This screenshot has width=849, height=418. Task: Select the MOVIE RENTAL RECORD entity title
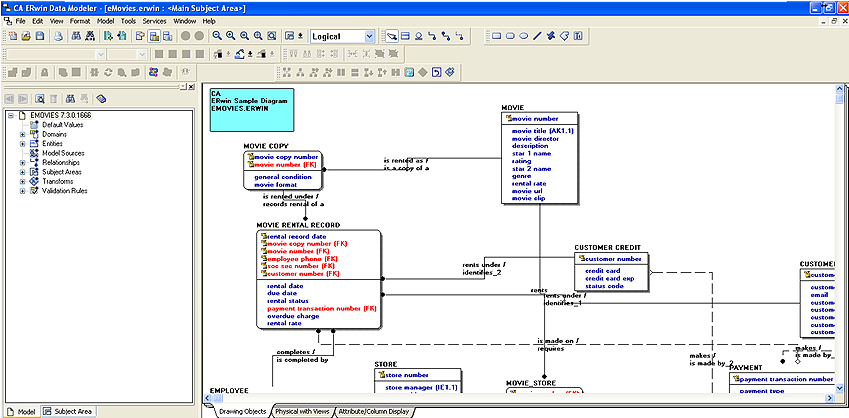click(x=298, y=225)
